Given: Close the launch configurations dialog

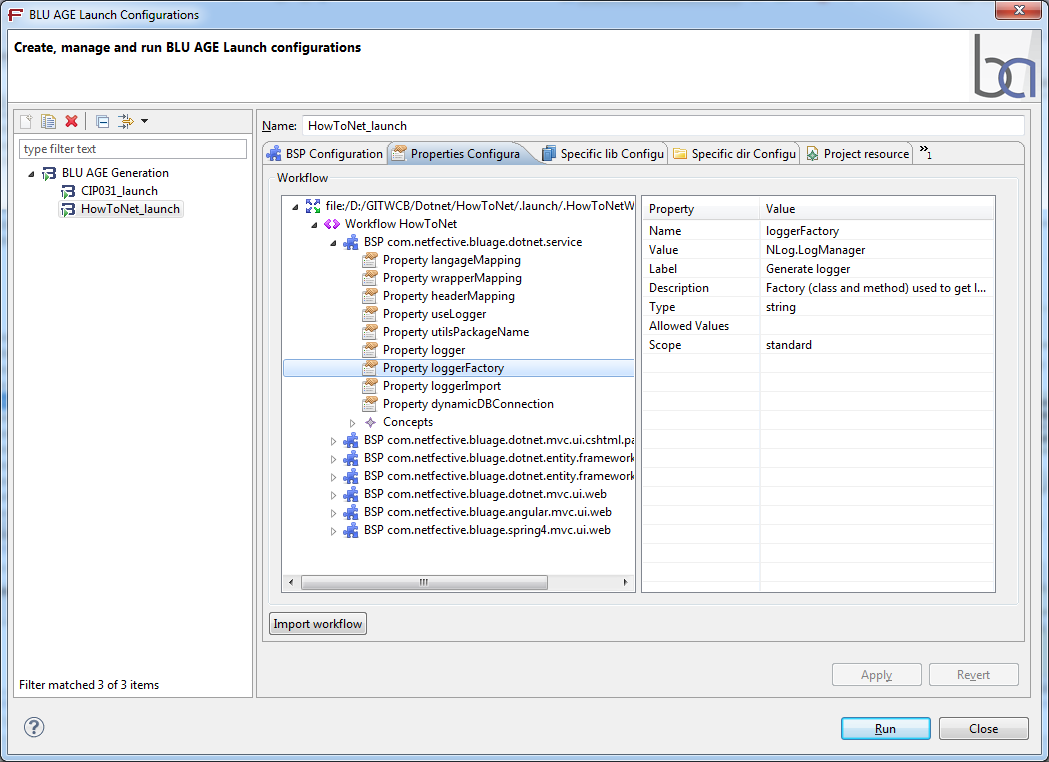Looking at the screenshot, I should click(x=983, y=729).
